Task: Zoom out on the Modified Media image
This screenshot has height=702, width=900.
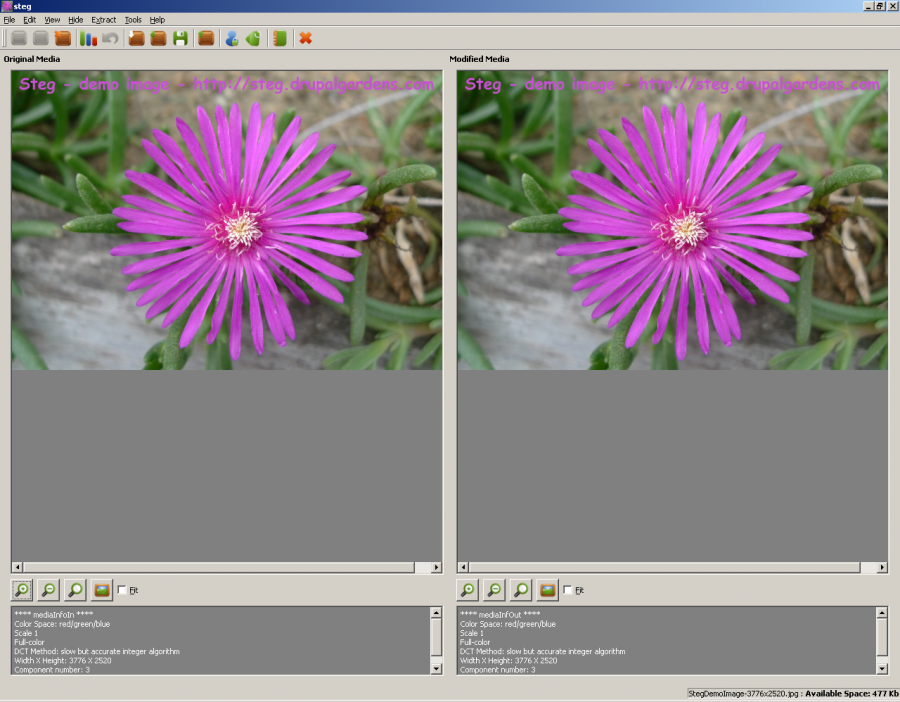Action: tap(494, 589)
